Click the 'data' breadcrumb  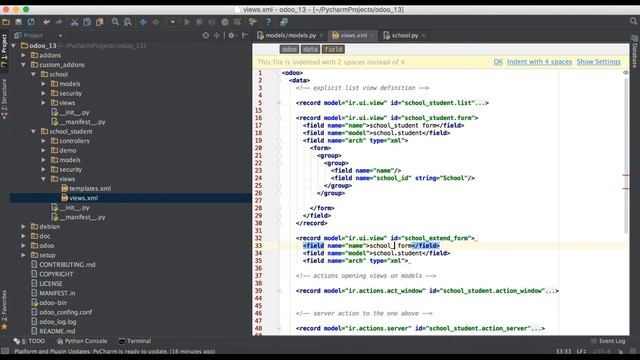point(310,49)
